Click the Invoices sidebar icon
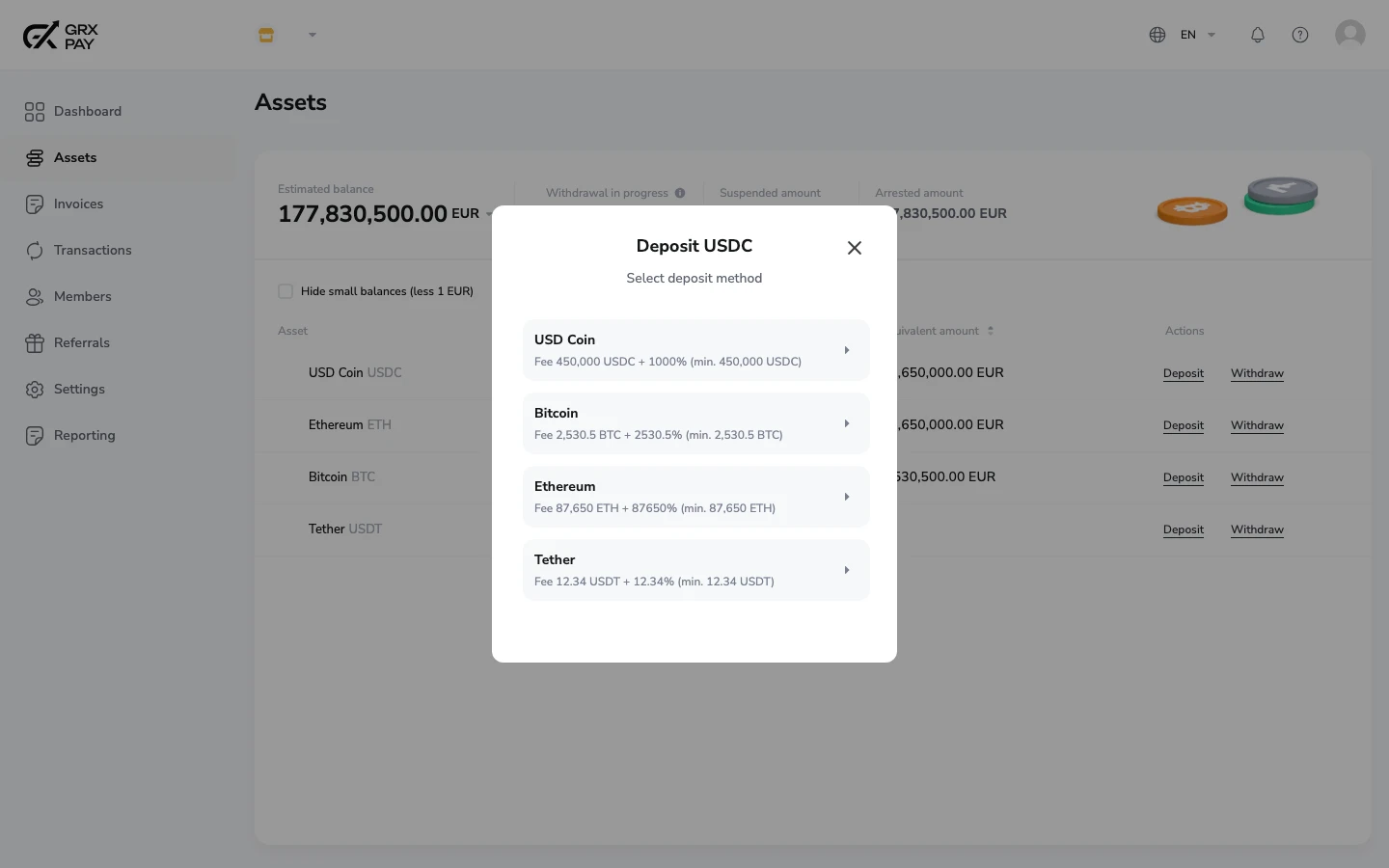 pos(35,204)
